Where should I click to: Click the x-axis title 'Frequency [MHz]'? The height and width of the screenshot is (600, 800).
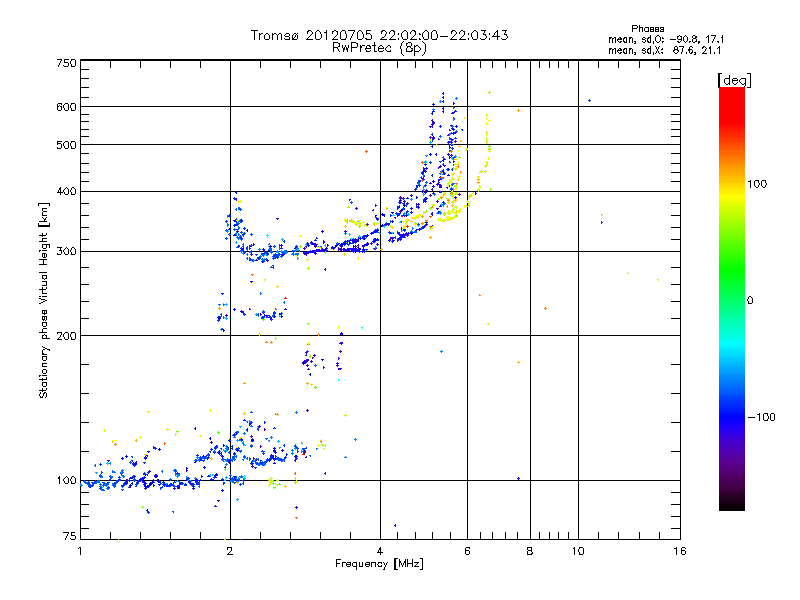[379, 564]
